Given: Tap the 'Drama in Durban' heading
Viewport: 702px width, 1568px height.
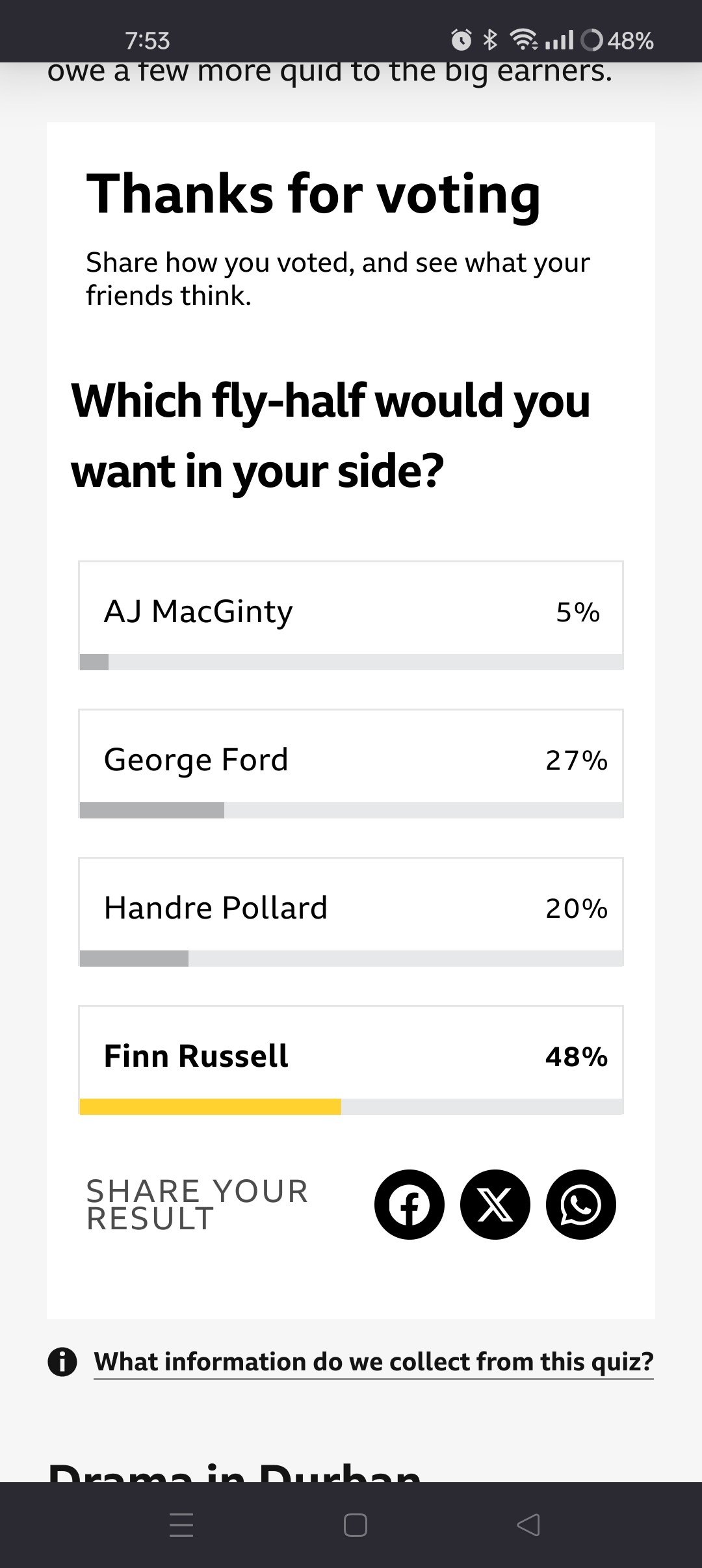Looking at the screenshot, I should (x=235, y=1470).
